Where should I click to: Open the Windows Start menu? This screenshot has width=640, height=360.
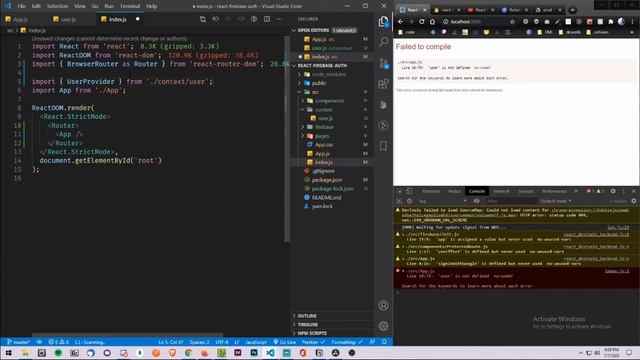pyautogui.click(x=8, y=353)
